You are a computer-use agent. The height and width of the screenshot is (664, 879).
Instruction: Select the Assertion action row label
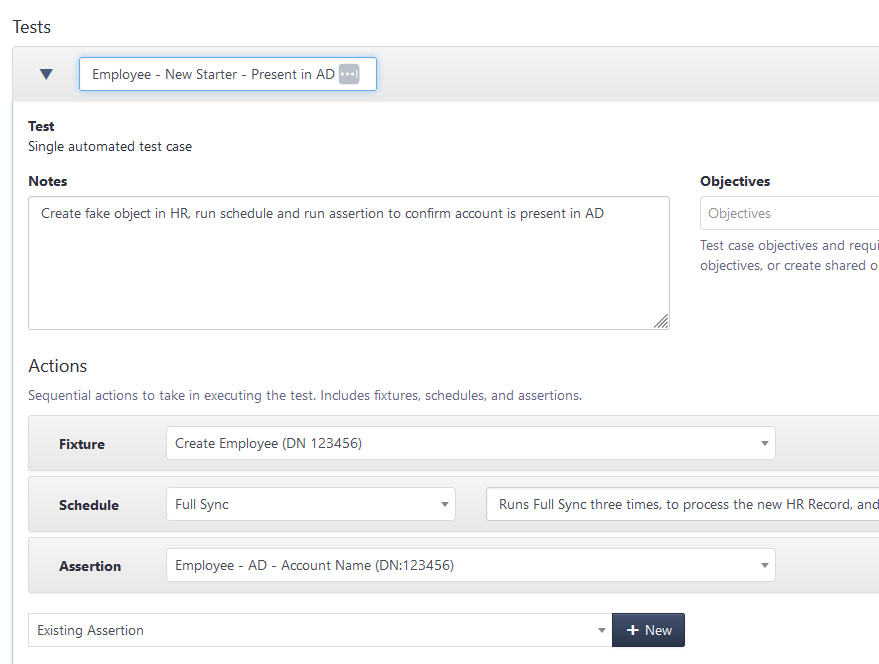(x=90, y=566)
